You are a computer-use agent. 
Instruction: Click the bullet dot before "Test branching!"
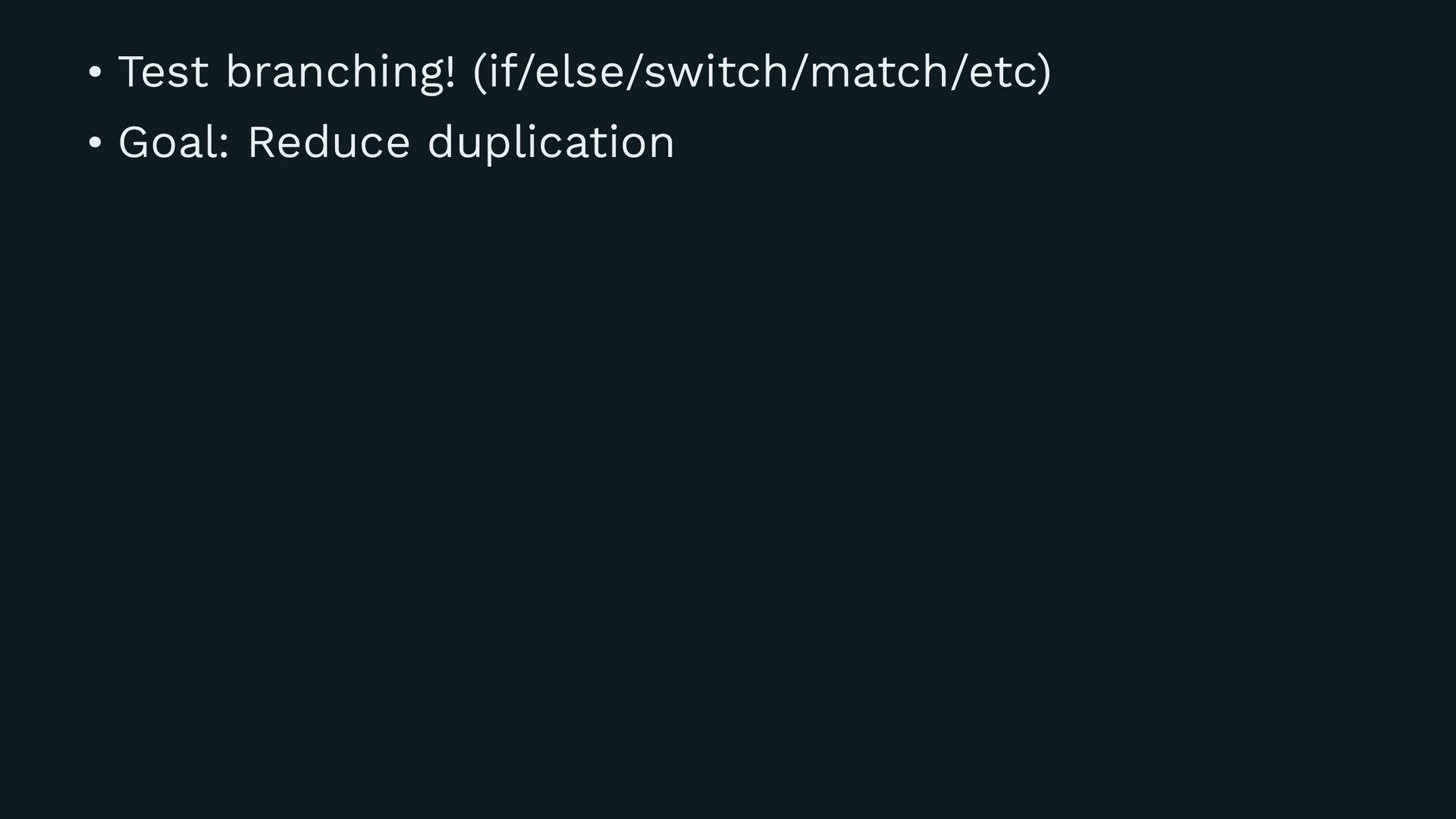tap(95, 73)
